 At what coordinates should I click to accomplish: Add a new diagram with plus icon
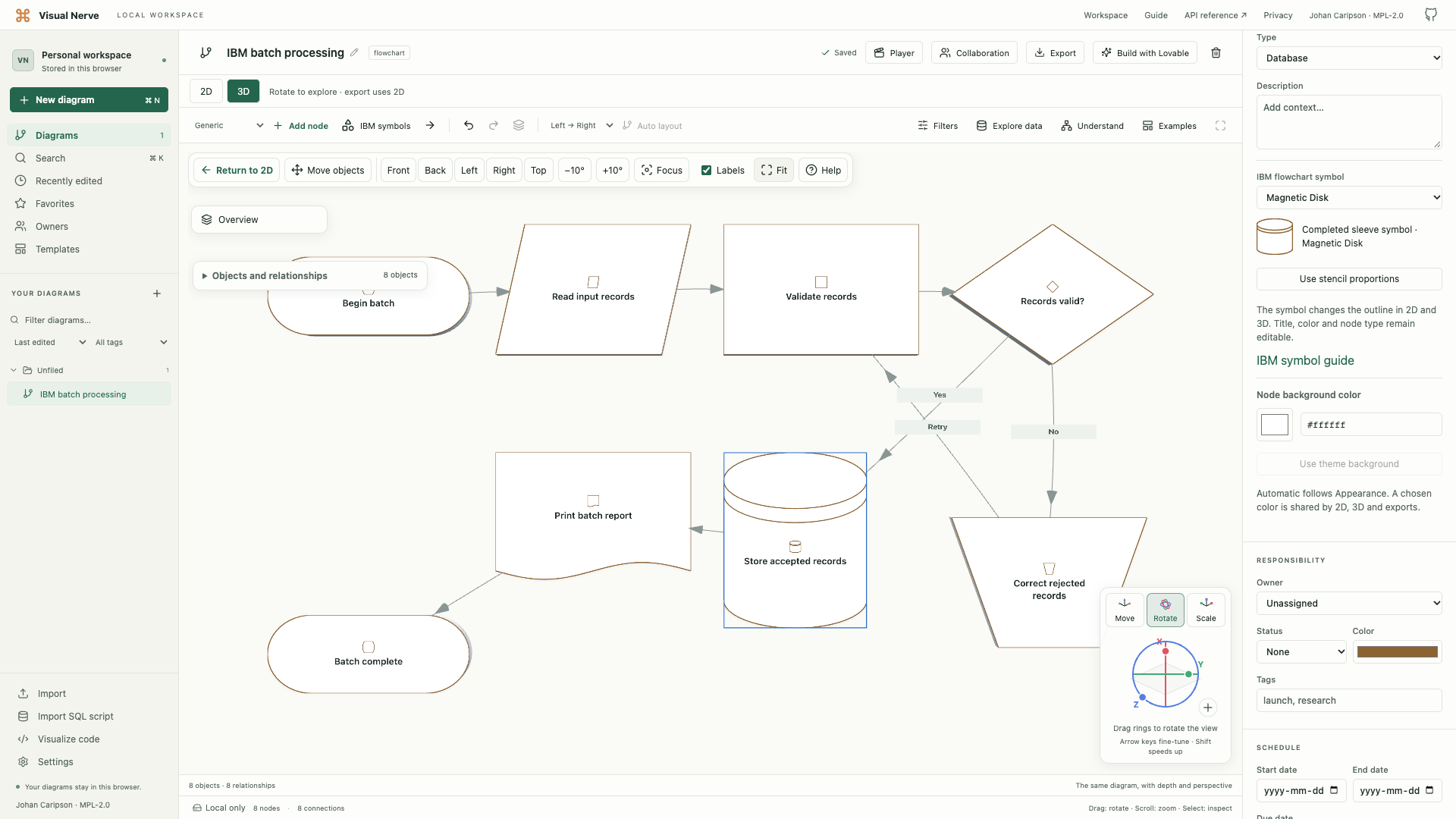coord(157,293)
